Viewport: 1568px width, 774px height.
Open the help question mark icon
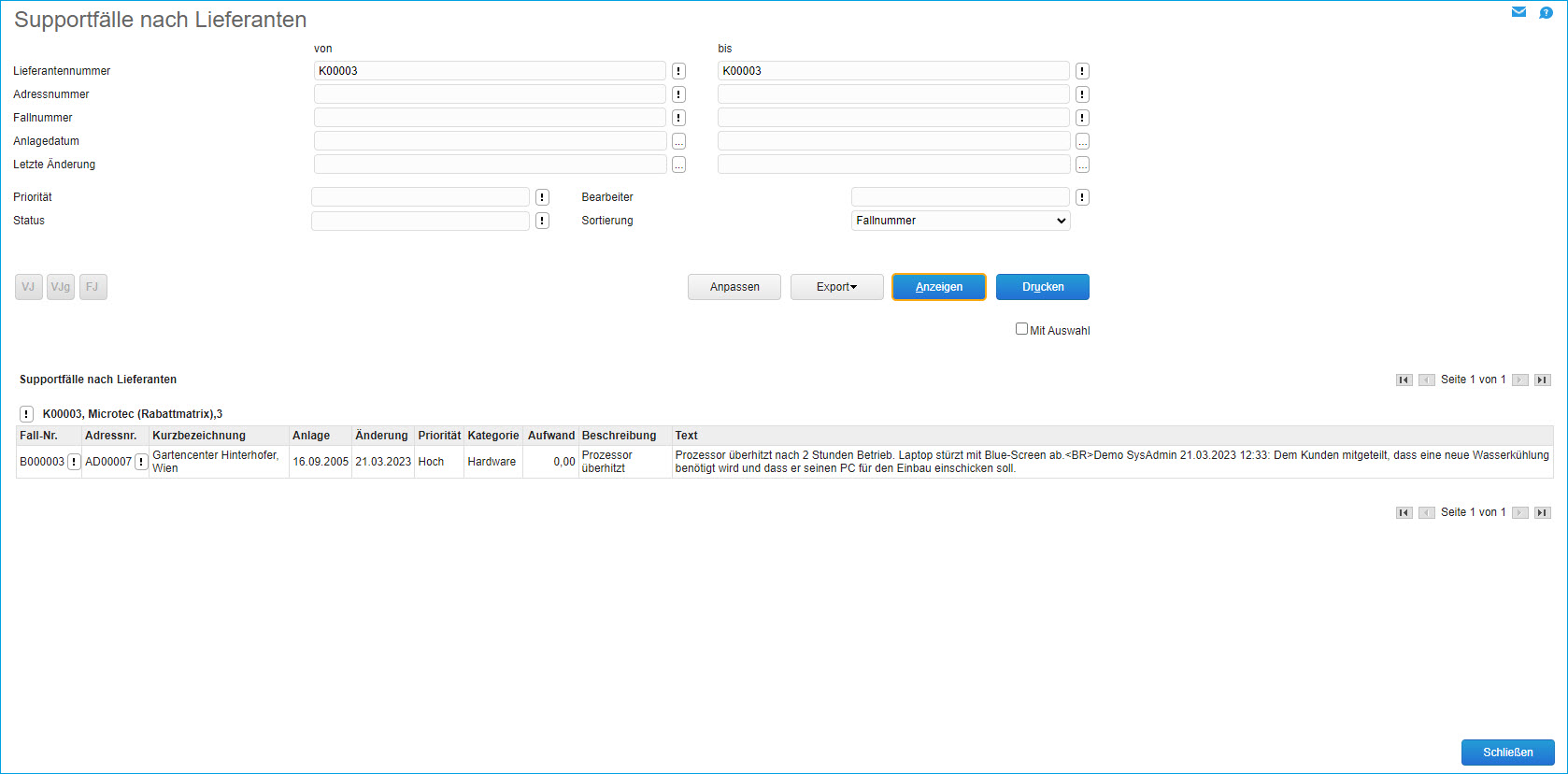(1546, 12)
